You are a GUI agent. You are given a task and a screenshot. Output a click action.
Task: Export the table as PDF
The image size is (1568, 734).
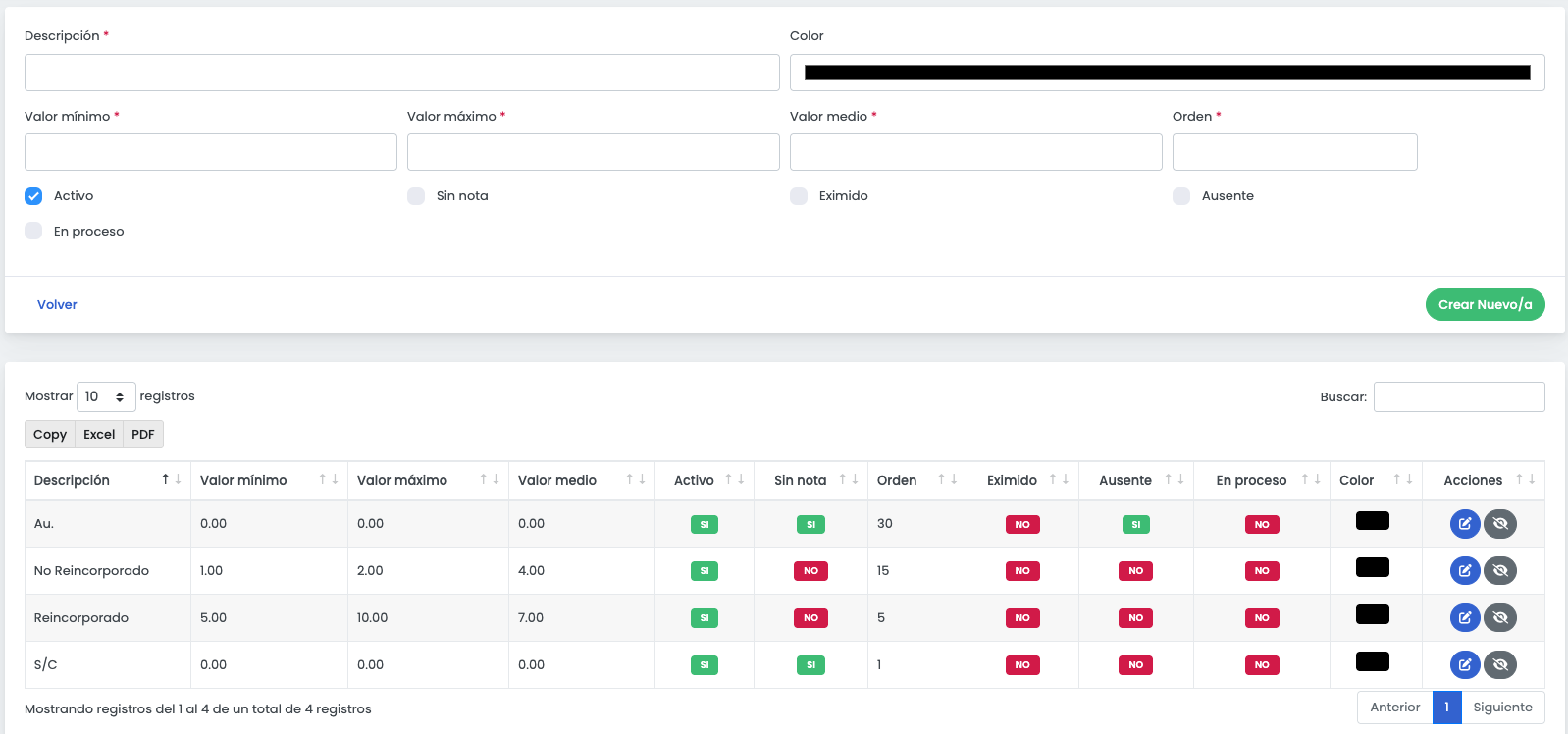click(x=143, y=435)
